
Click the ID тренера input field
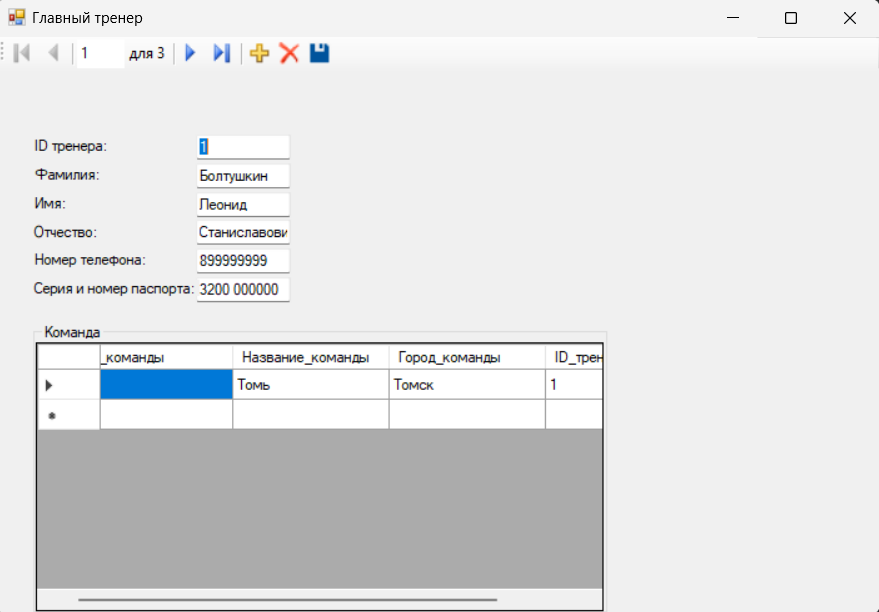pyautogui.click(x=243, y=147)
